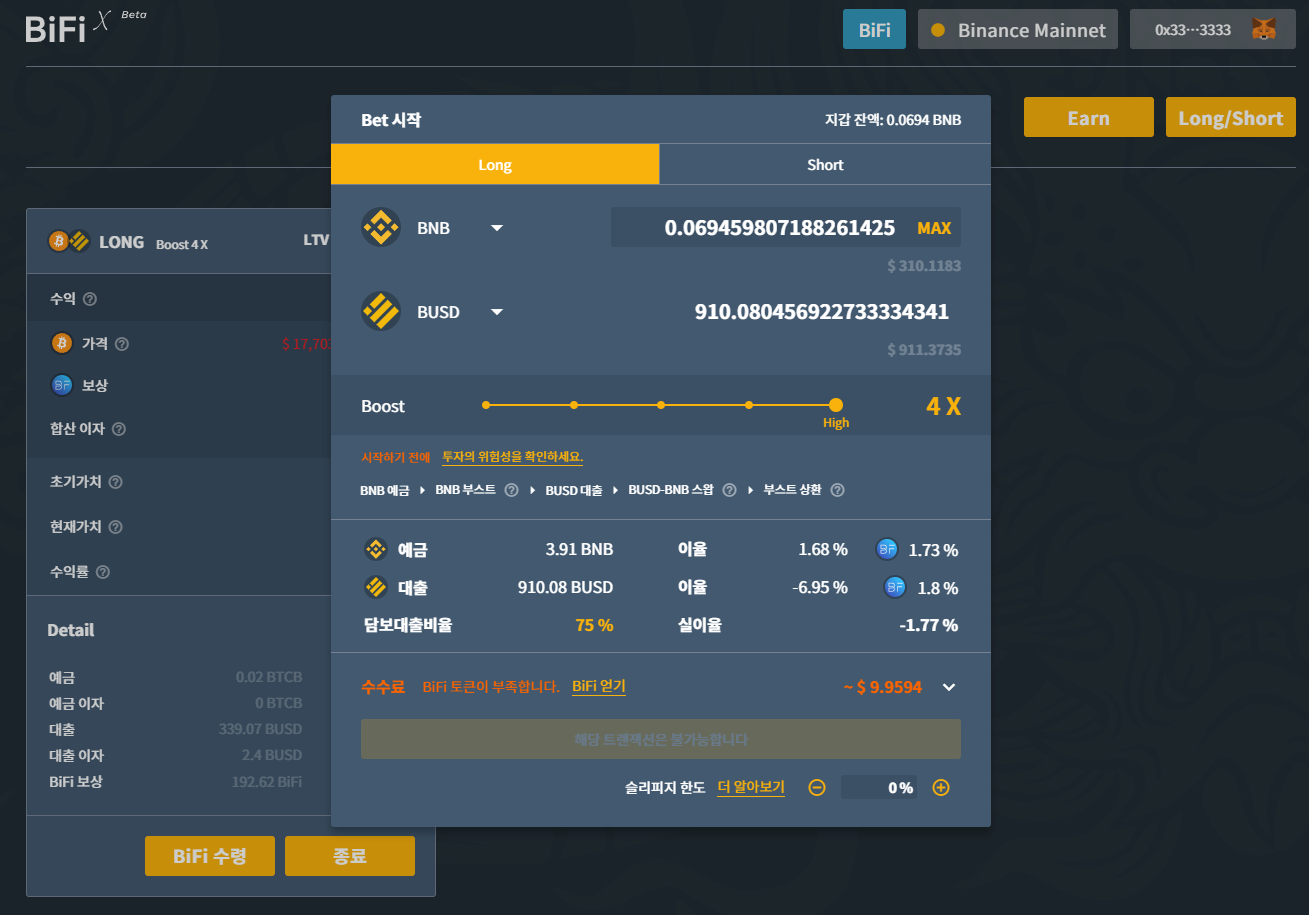Click the 192.62 BiFi reward value

pyautogui.click(x=267, y=781)
